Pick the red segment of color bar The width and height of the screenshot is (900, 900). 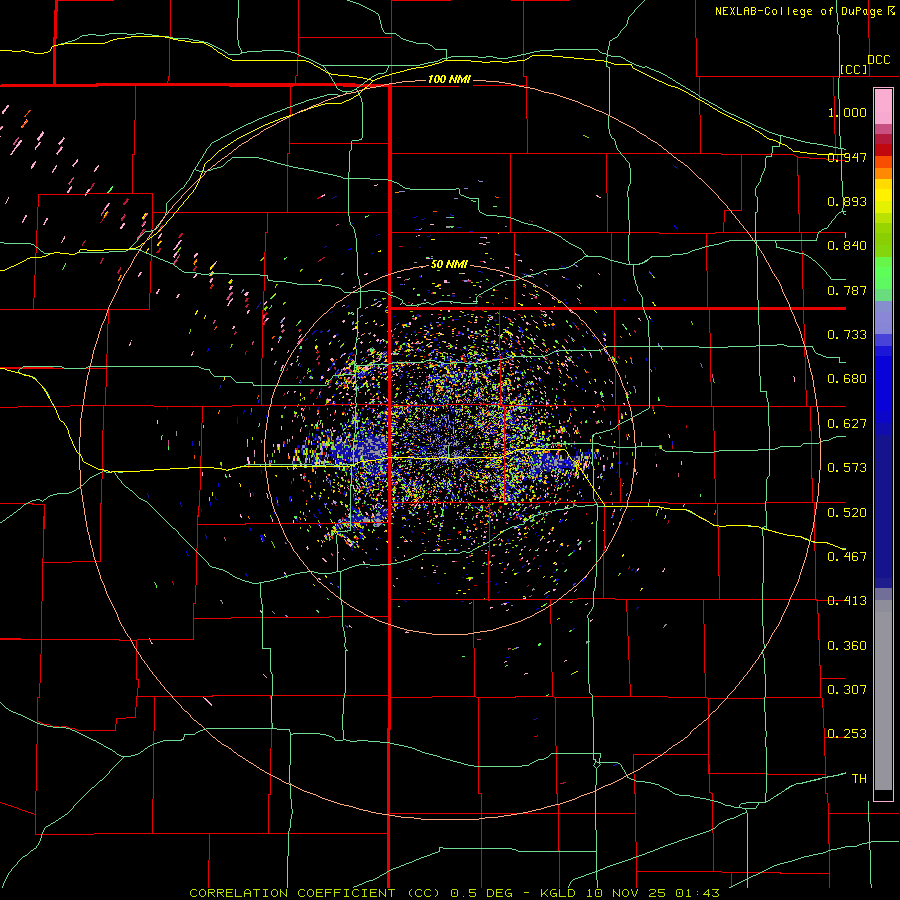click(x=883, y=150)
